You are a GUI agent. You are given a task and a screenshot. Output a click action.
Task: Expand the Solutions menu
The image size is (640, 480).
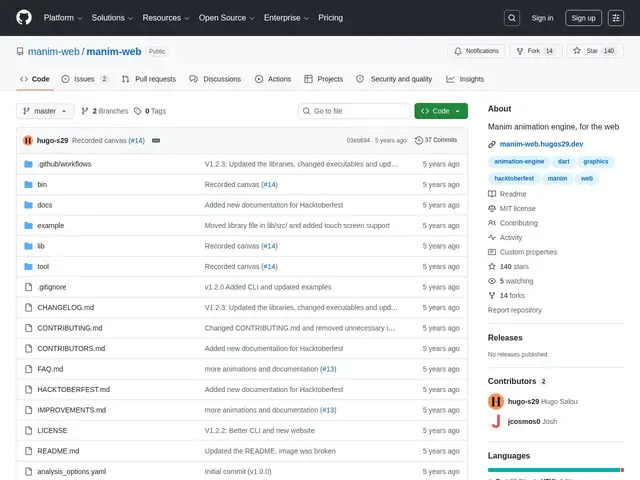[112, 18]
